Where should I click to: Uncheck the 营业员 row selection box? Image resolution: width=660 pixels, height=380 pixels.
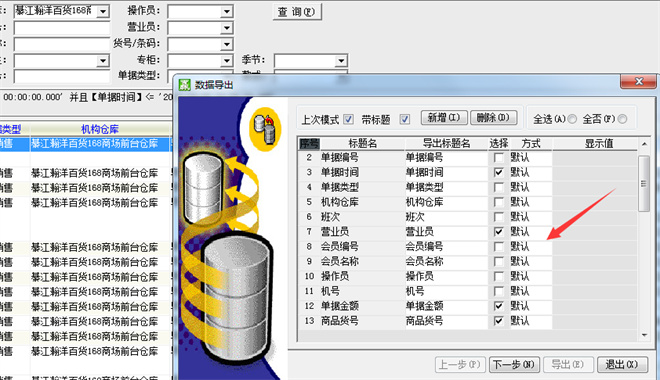pyautogui.click(x=499, y=231)
